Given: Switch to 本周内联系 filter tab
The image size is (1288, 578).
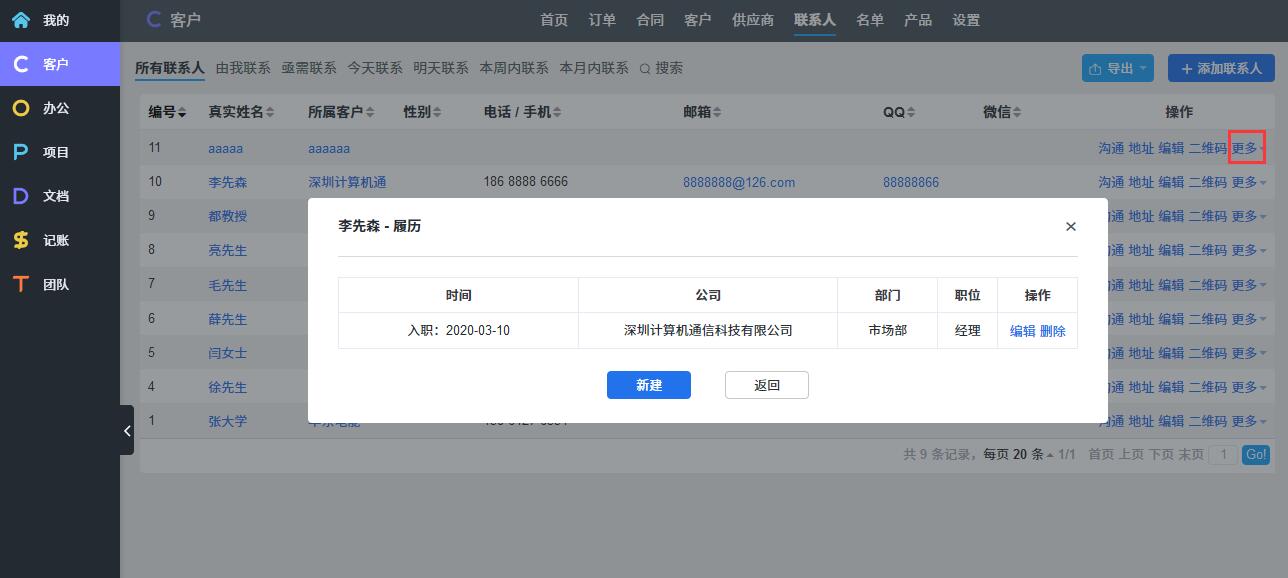Looking at the screenshot, I should pos(514,68).
